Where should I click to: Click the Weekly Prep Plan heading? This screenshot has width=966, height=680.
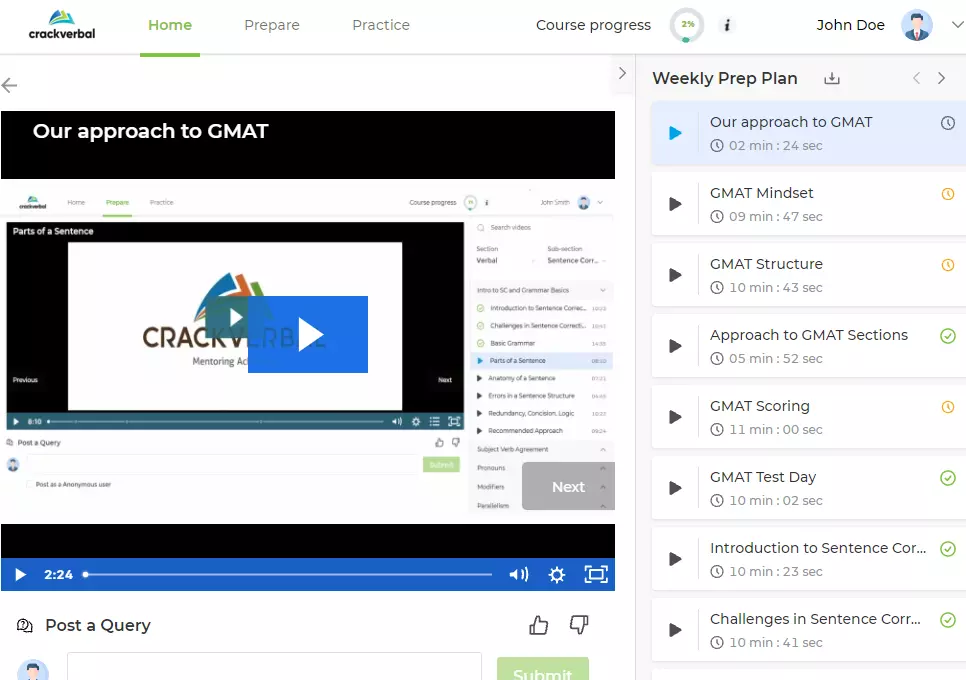click(x=724, y=78)
